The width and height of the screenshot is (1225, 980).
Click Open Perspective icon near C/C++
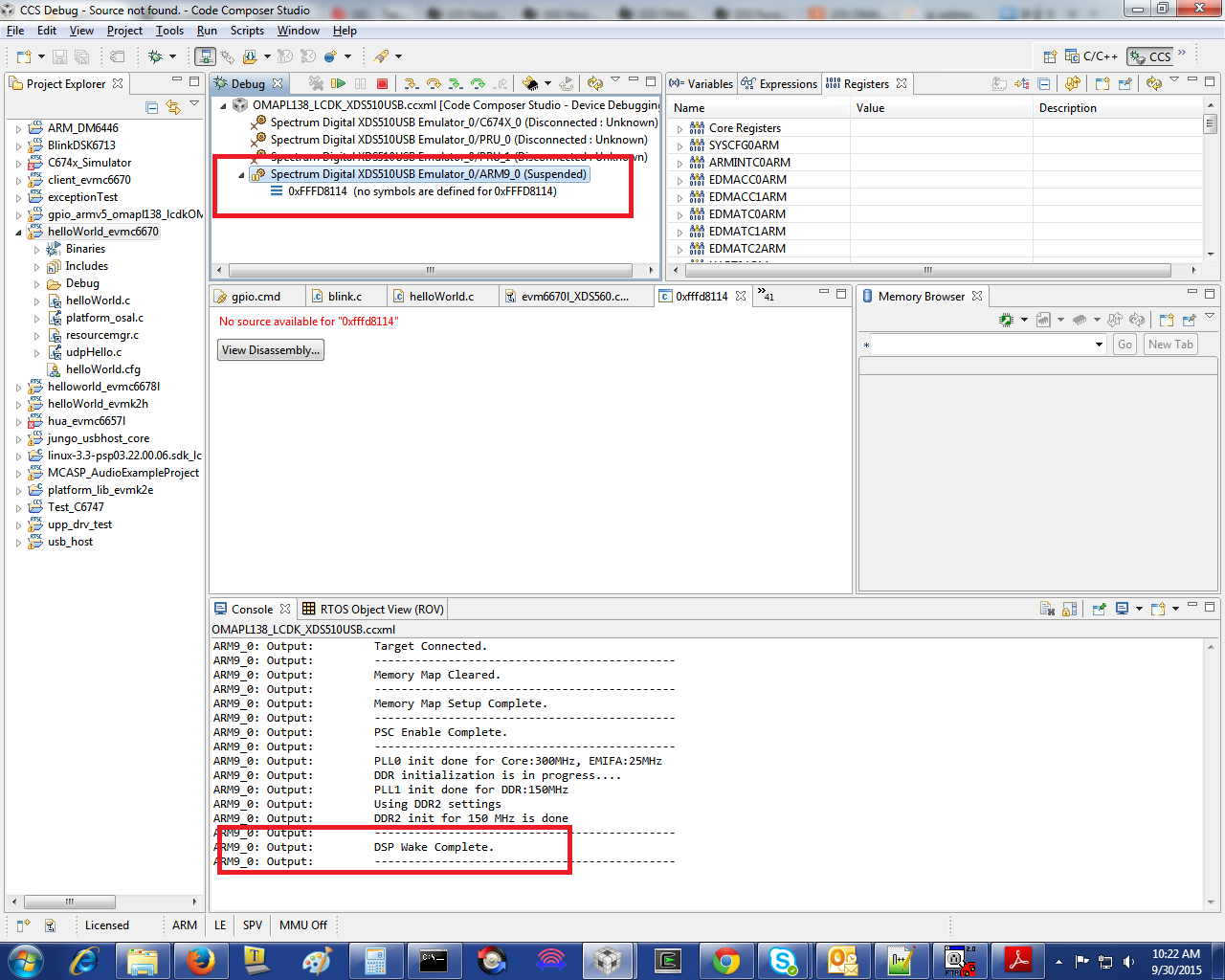click(1050, 56)
